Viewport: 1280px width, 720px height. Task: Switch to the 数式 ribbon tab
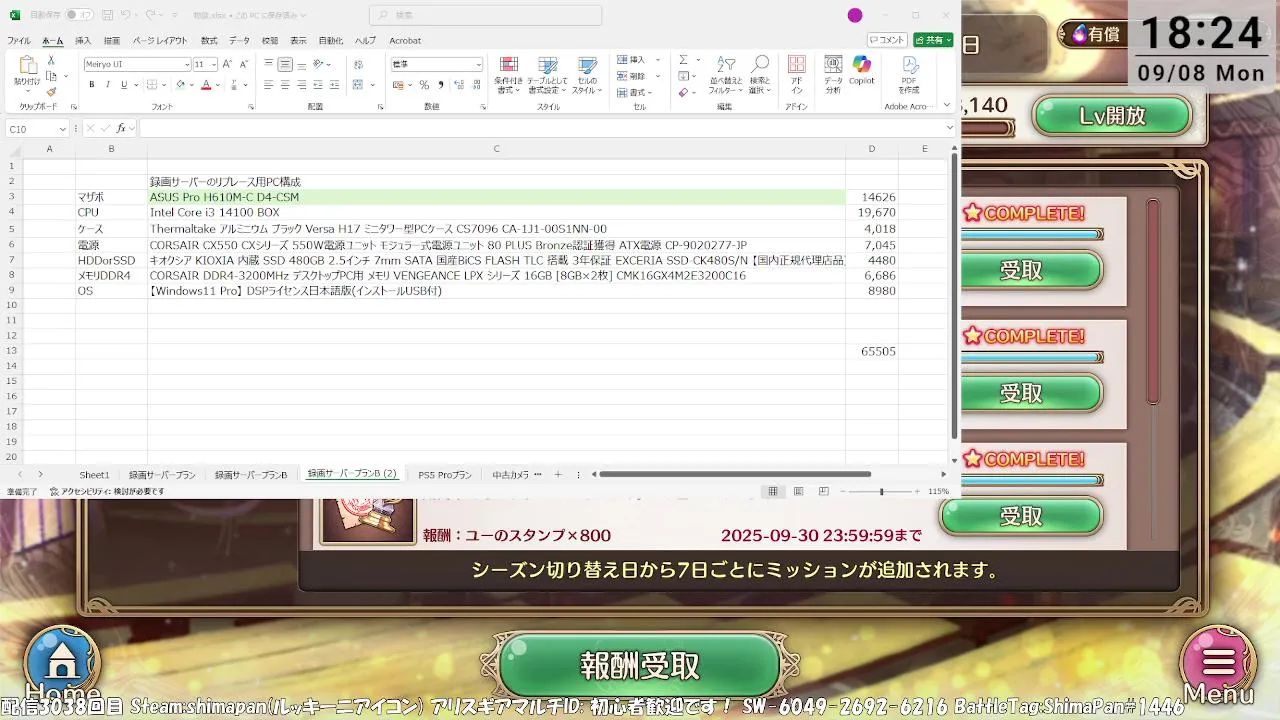tap(209, 41)
